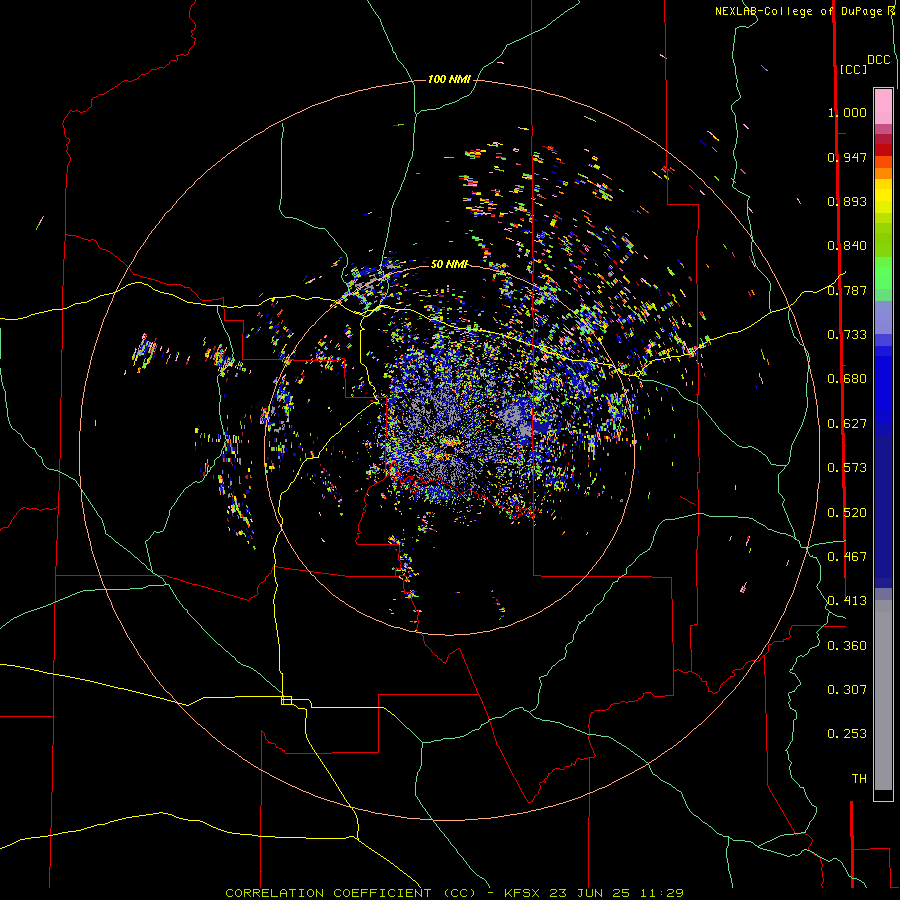This screenshot has width=900, height=900.
Task: Click the small yellow square marker on the highway
Action: point(286,700)
